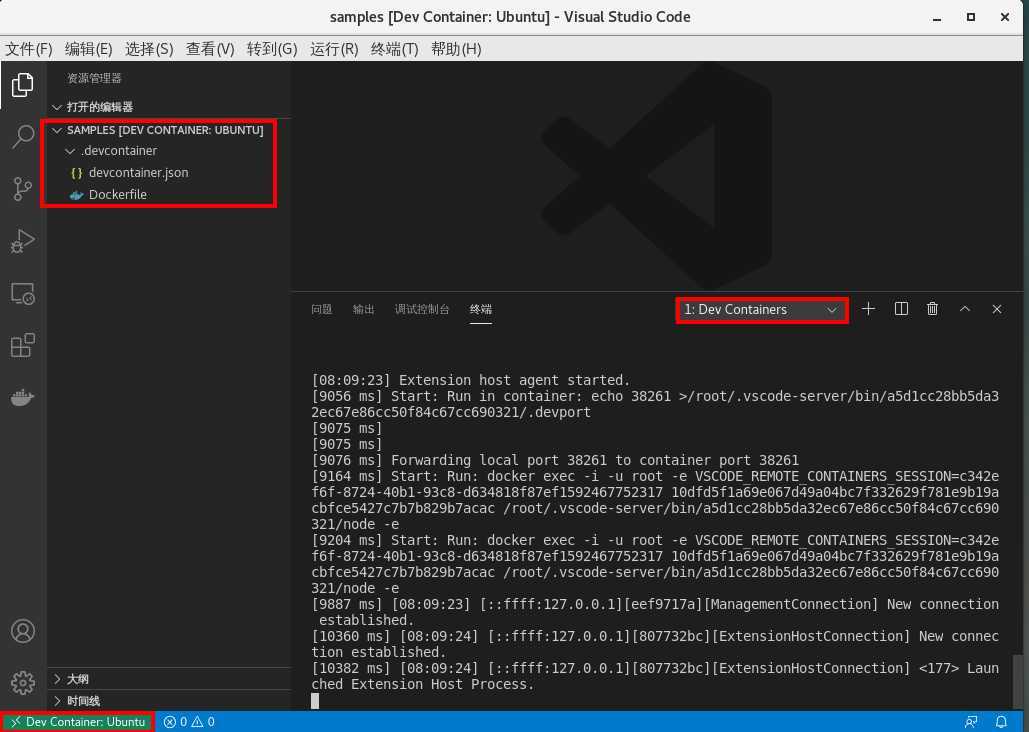Open the 选择(S) menu
This screenshot has width=1029, height=732.
pyautogui.click(x=149, y=49)
